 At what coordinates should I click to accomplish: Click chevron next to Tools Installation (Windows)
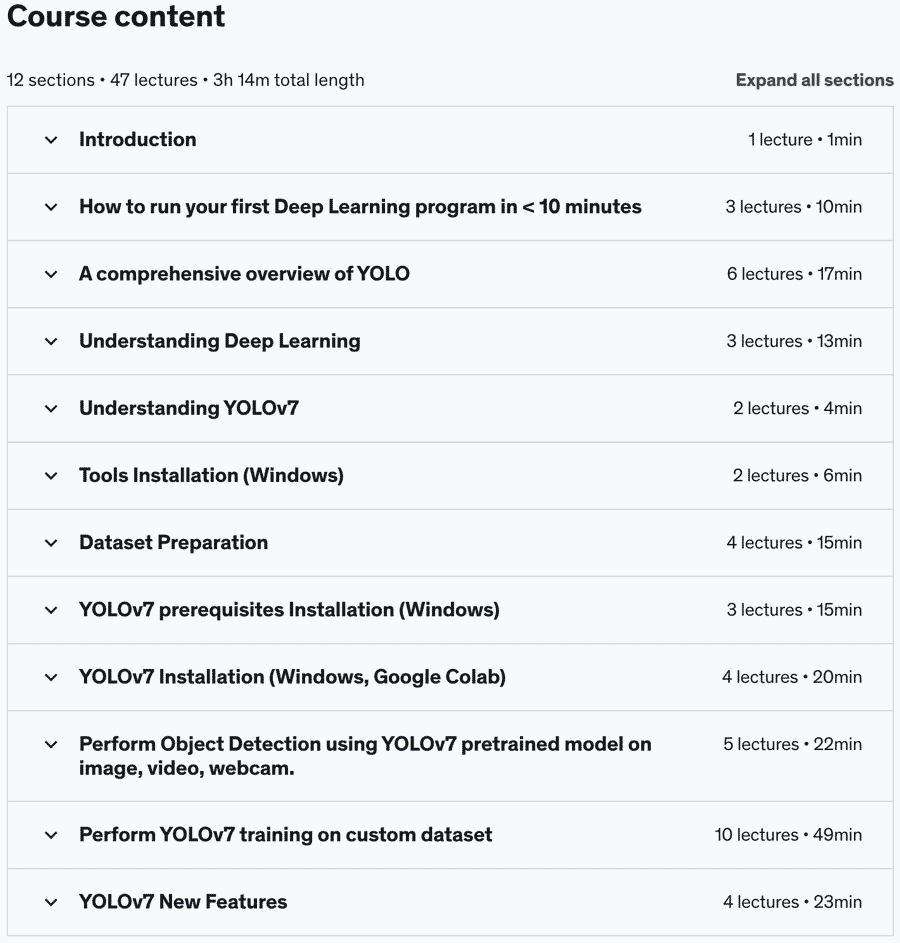(51, 476)
